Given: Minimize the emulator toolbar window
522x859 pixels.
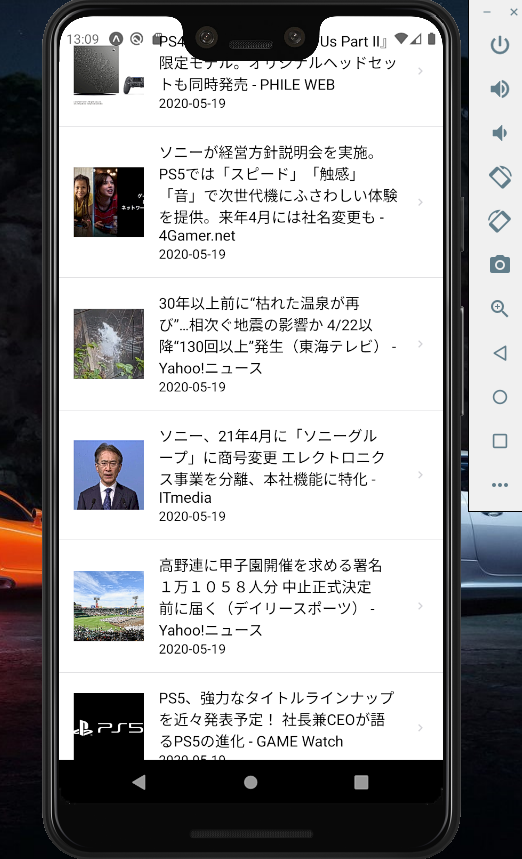Looking at the screenshot, I should pos(487,12).
